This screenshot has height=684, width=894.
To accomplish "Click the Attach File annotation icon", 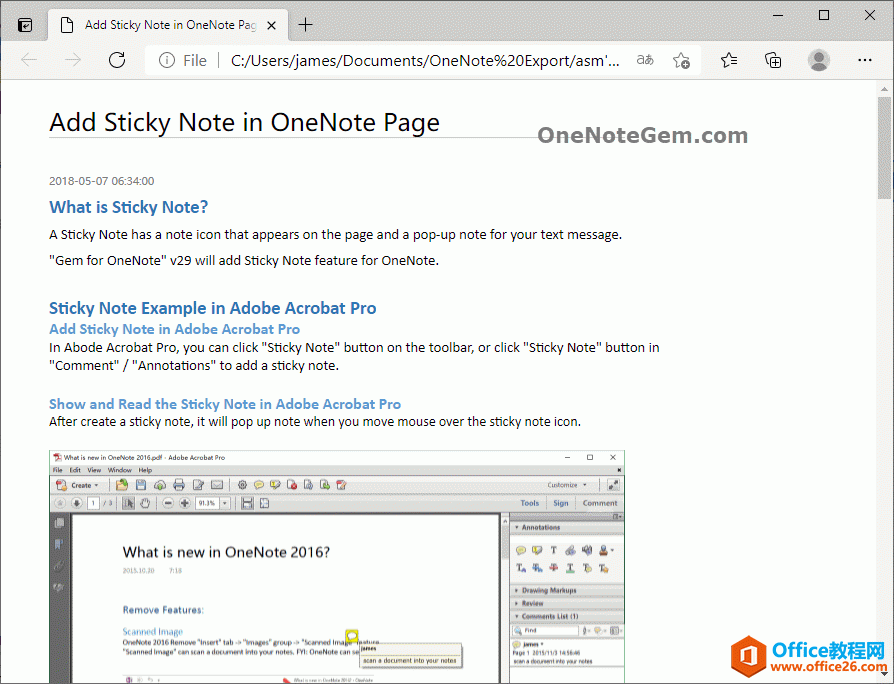I will point(569,550).
